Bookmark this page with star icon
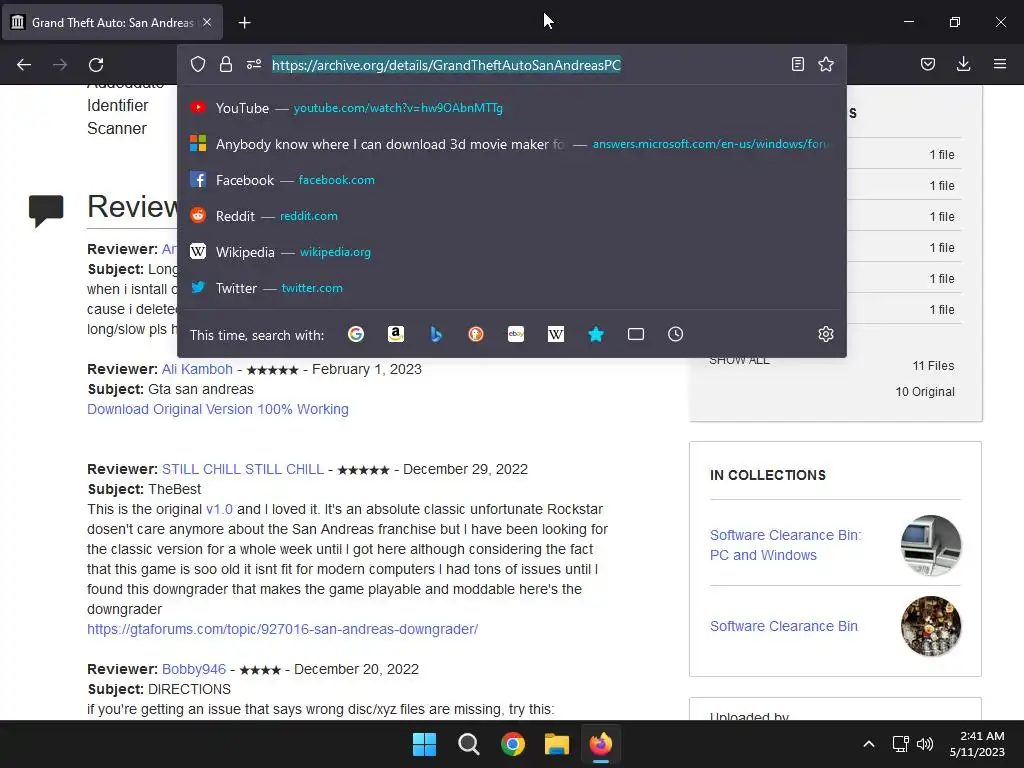 [826, 64]
